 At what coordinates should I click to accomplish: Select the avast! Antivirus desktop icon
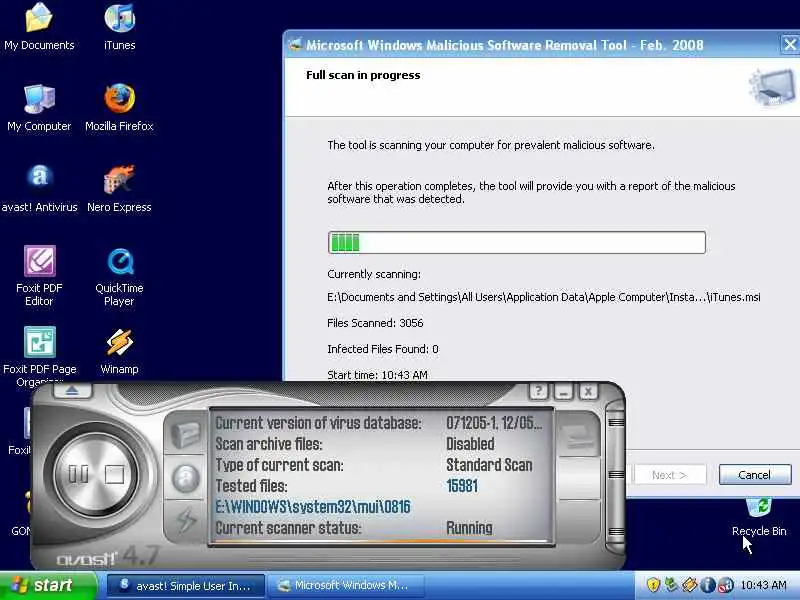point(39,189)
